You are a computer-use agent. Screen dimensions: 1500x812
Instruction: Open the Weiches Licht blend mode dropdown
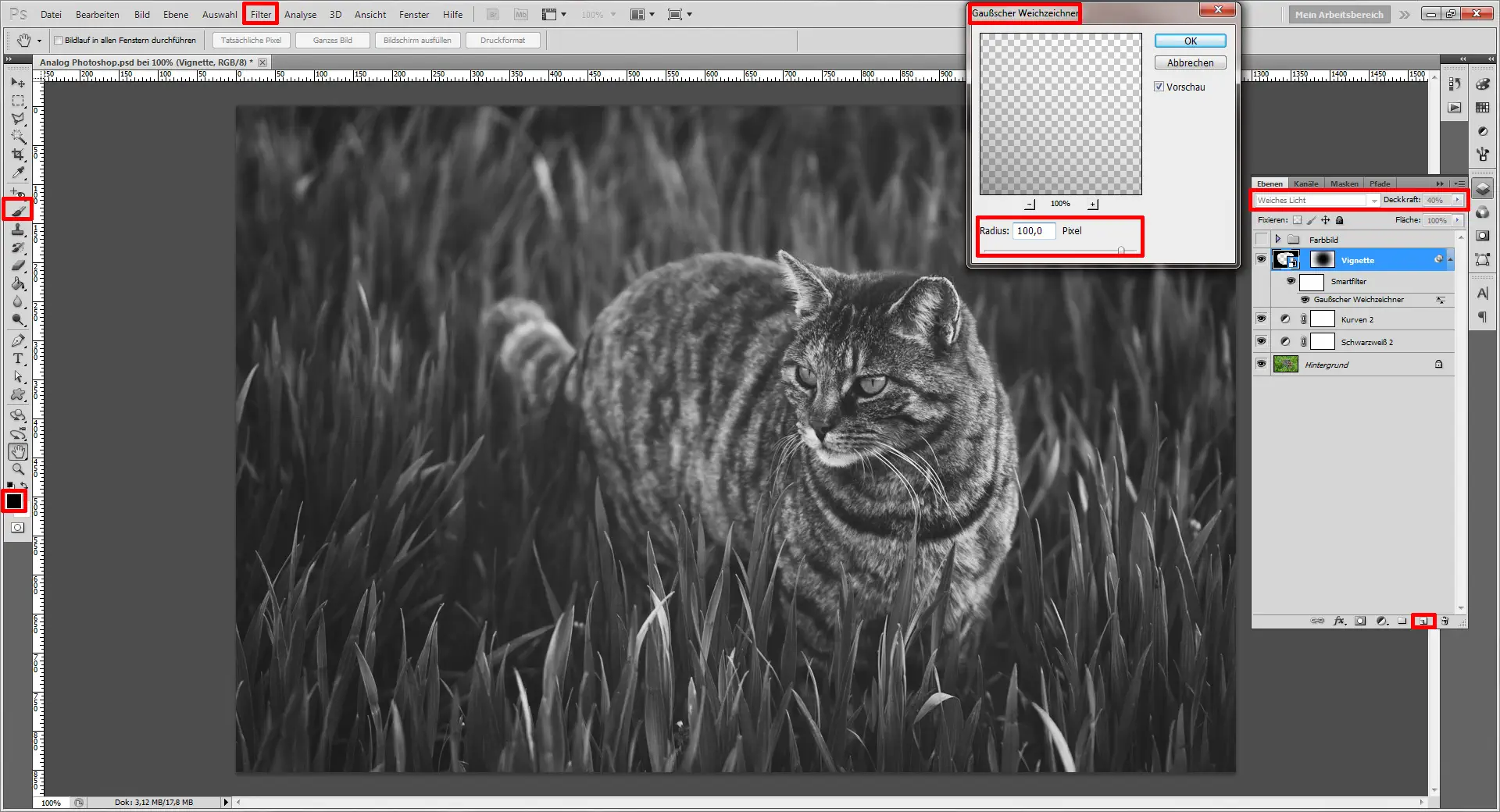pos(1373,200)
